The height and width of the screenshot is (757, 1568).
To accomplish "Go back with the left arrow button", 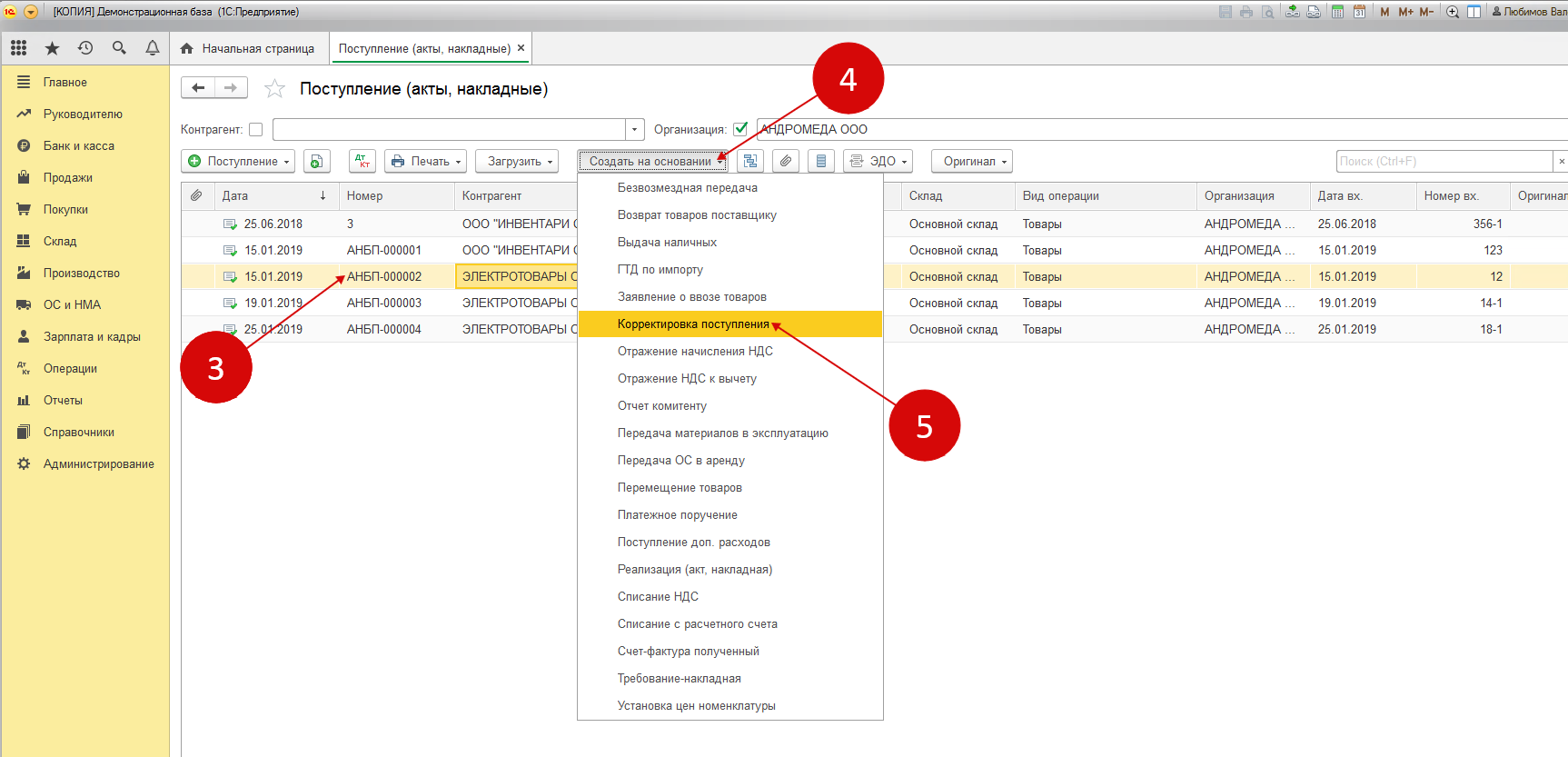I will [198, 88].
